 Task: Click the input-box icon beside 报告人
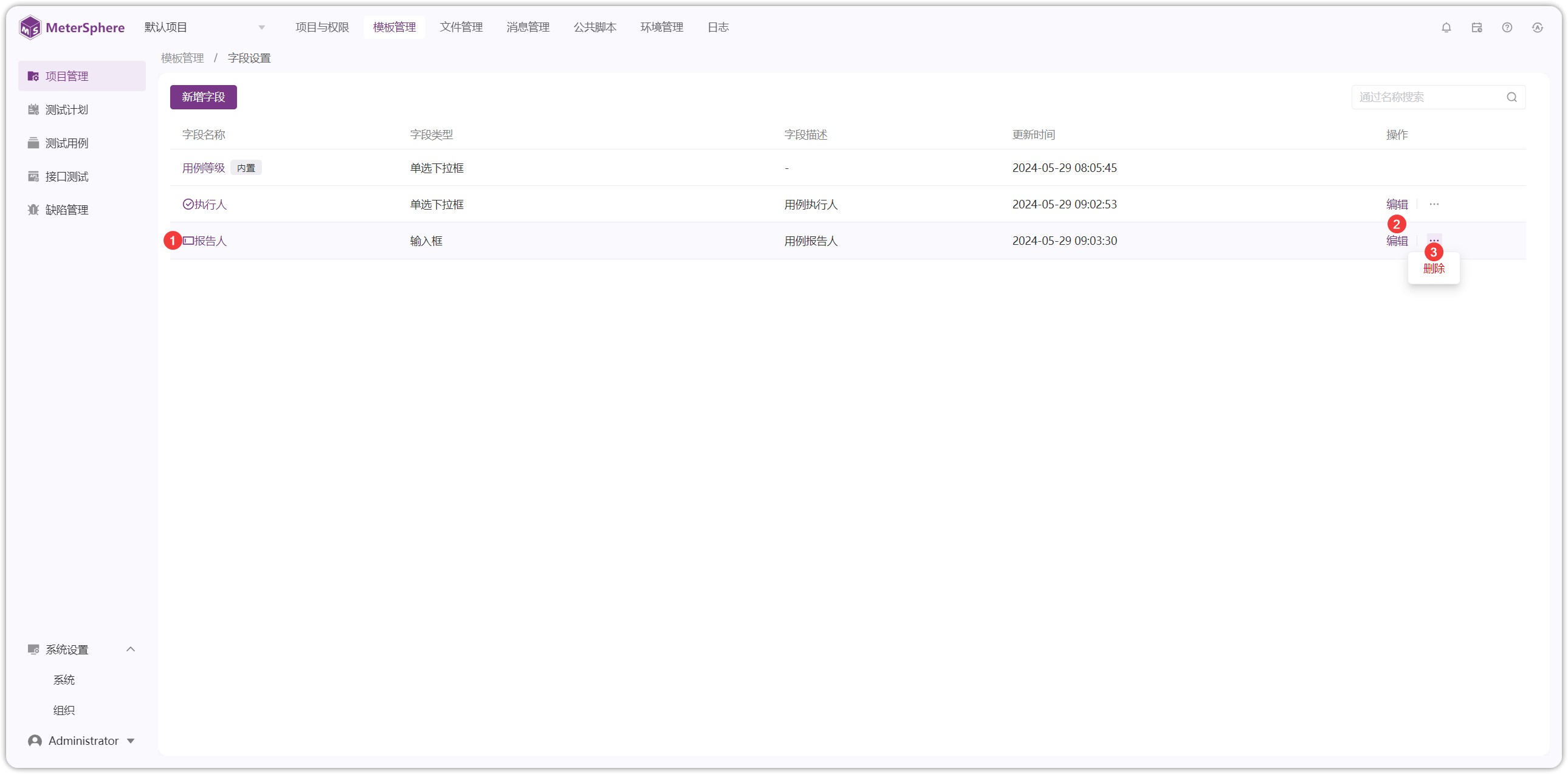point(188,241)
